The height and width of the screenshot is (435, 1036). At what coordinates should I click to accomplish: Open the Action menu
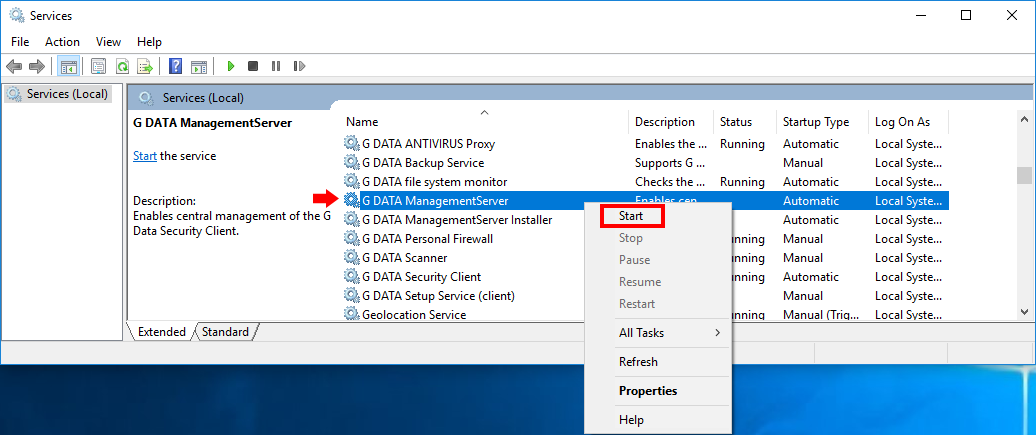[x=62, y=42]
